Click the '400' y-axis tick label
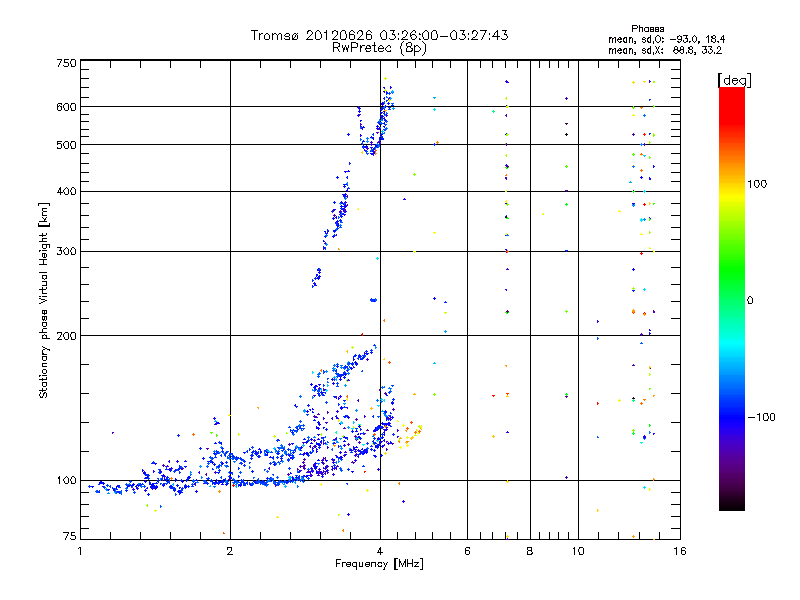Image resolution: width=800 pixels, height=600 pixels. pyautogui.click(x=66, y=191)
